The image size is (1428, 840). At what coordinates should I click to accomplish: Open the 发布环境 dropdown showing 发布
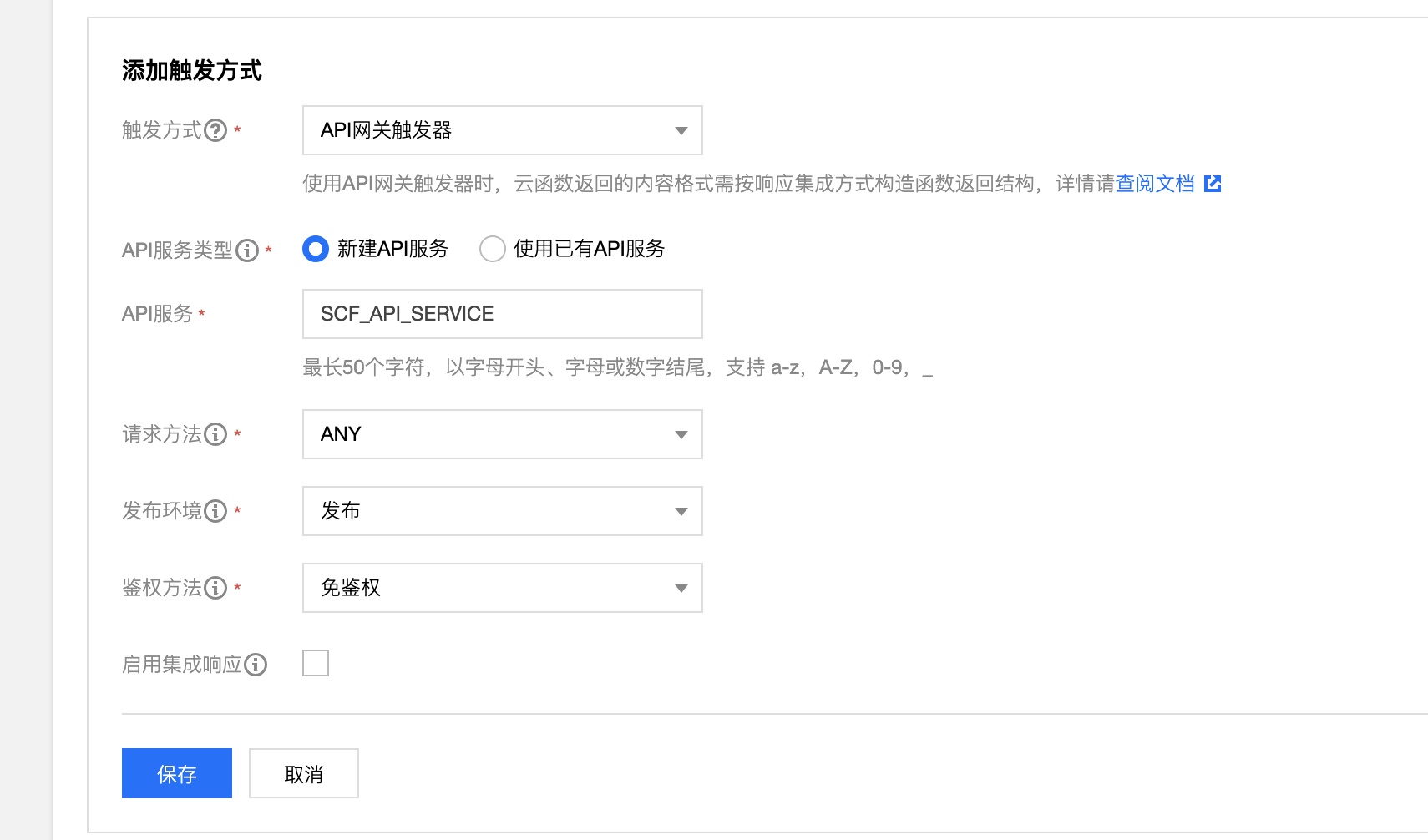pos(501,511)
